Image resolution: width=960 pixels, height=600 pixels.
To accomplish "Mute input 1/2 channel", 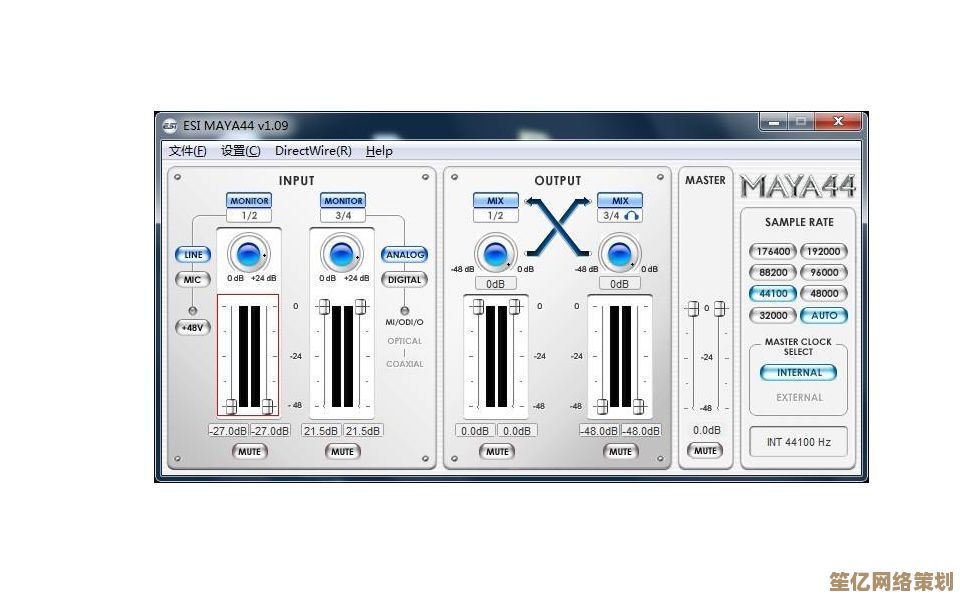I will pyautogui.click(x=249, y=452).
